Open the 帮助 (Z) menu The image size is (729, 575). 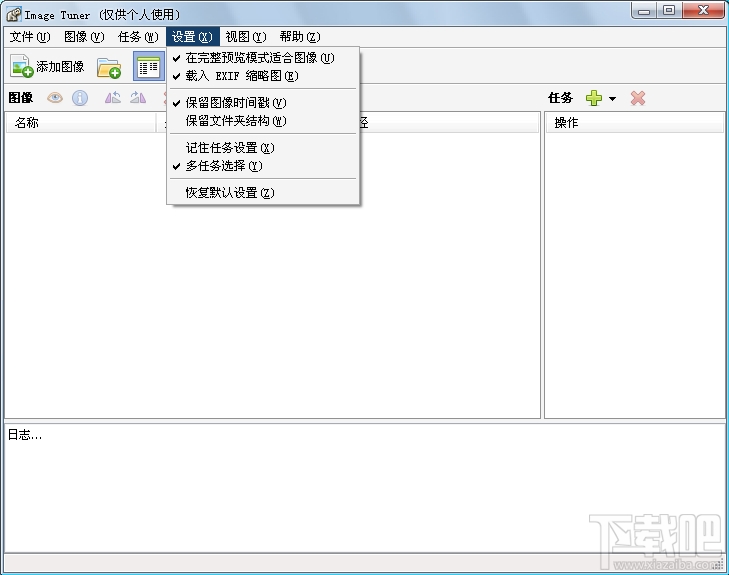pyautogui.click(x=300, y=37)
